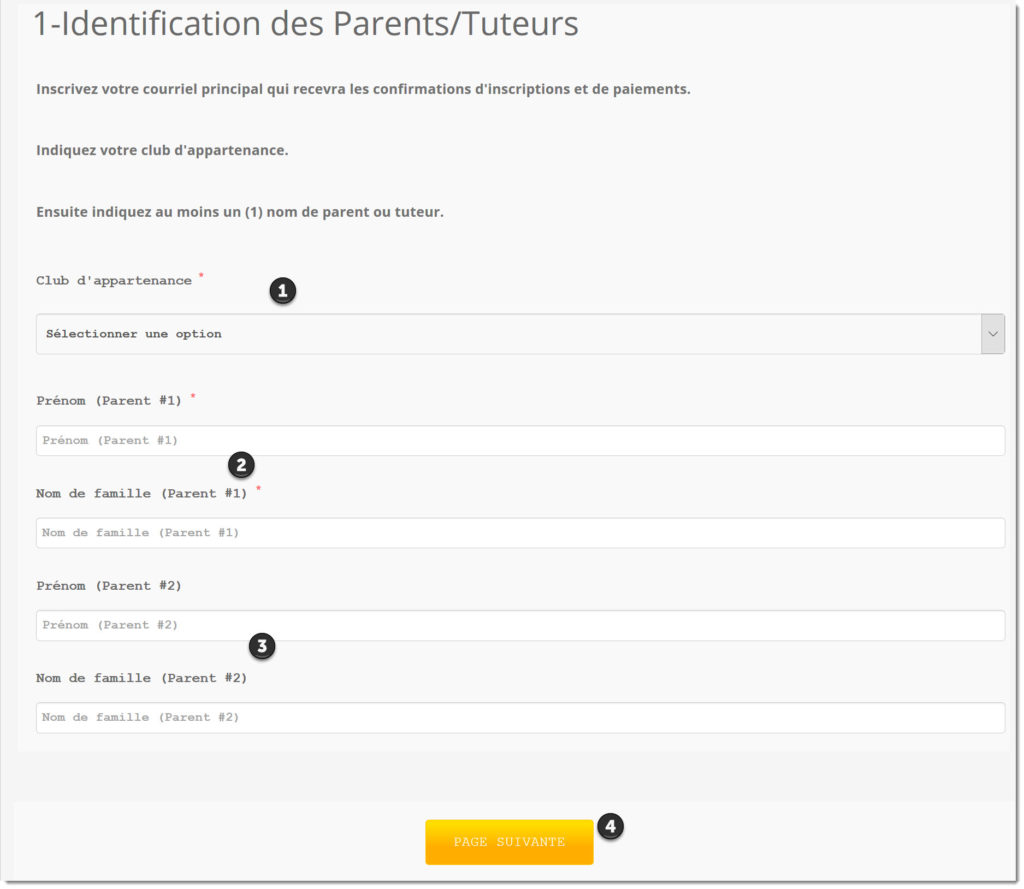Image resolution: width=1024 pixels, height=889 pixels.
Task: Click the Prénom (Parent #2) text field
Action: pyautogui.click(x=520, y=625)
